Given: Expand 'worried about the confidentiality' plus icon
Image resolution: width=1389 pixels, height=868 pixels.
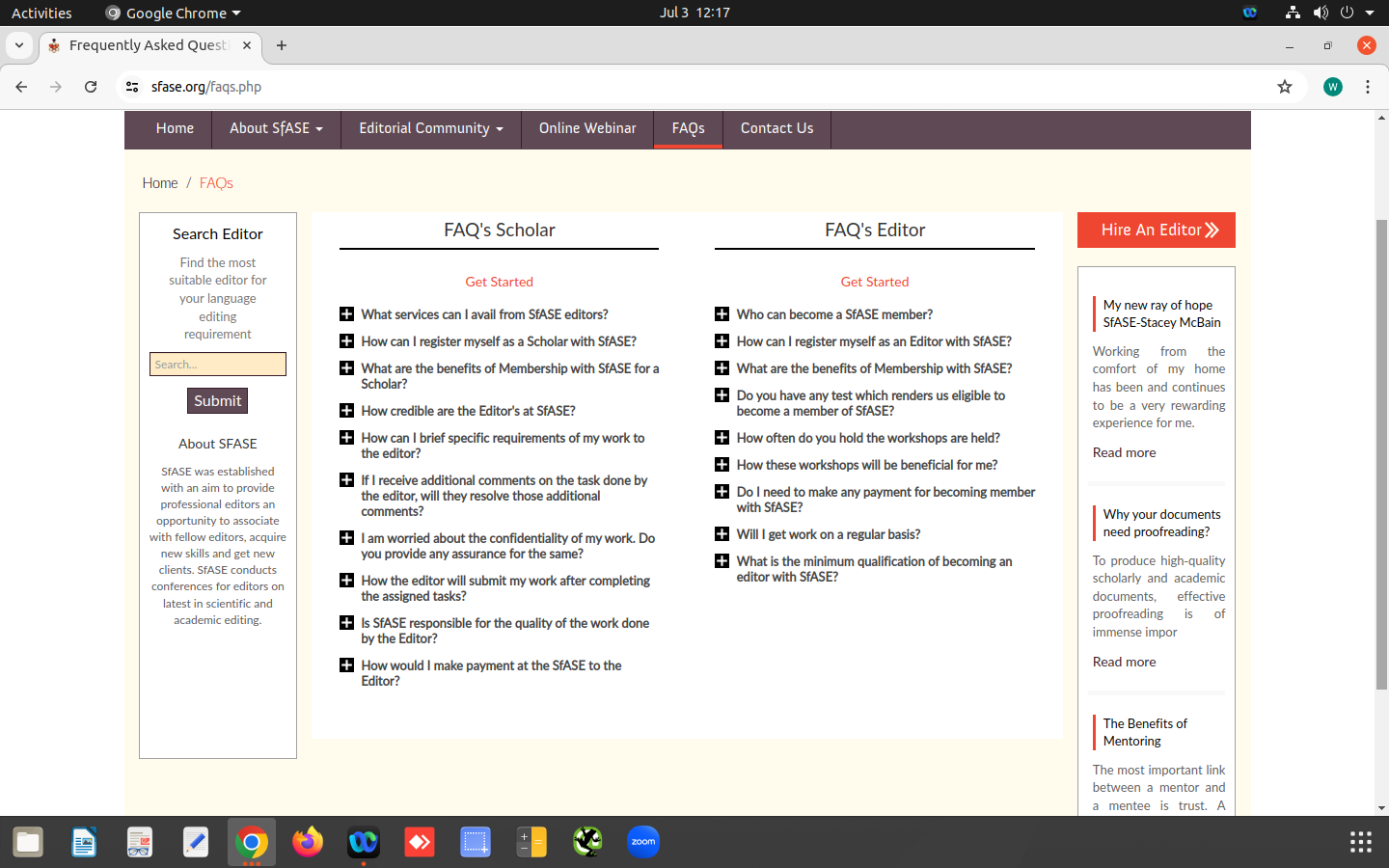Looking at the screenshot, I should [347, 538].
